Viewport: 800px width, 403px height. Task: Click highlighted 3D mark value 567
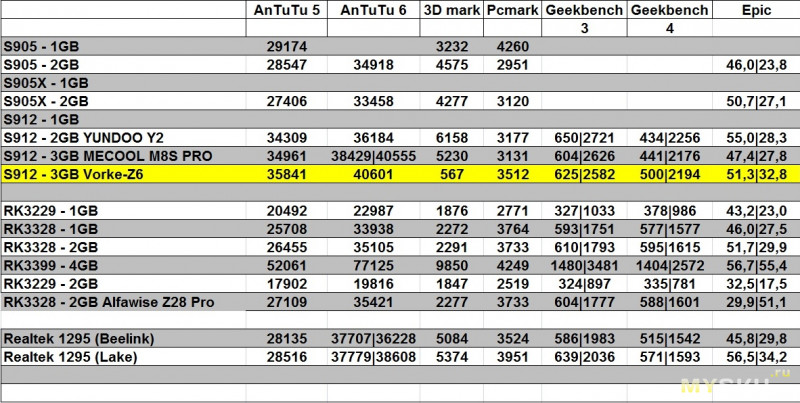coord(452,174)
